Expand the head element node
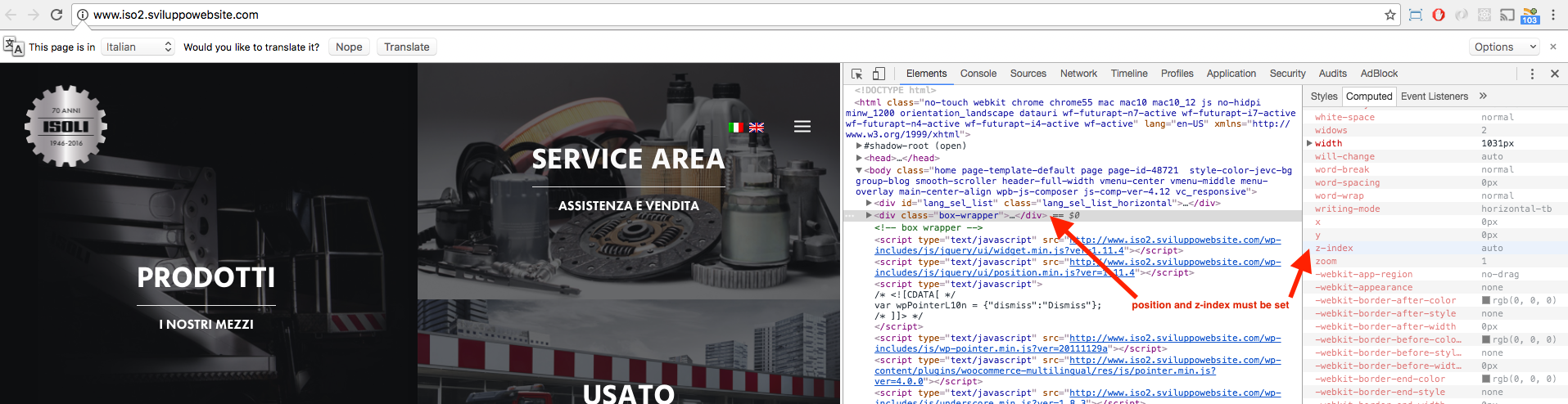 [x=859, y=158]
